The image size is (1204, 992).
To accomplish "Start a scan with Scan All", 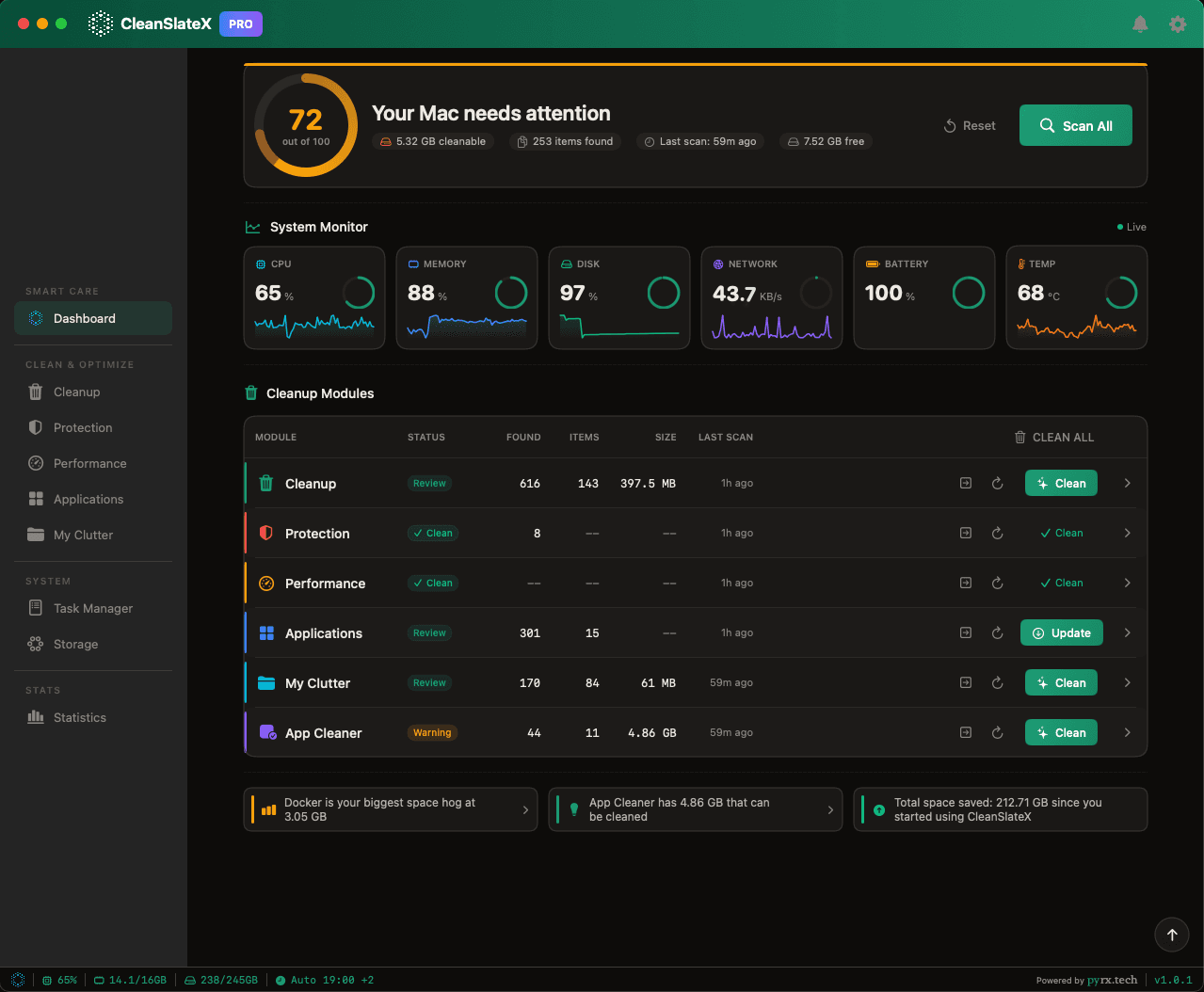I will coord(1076,125).
